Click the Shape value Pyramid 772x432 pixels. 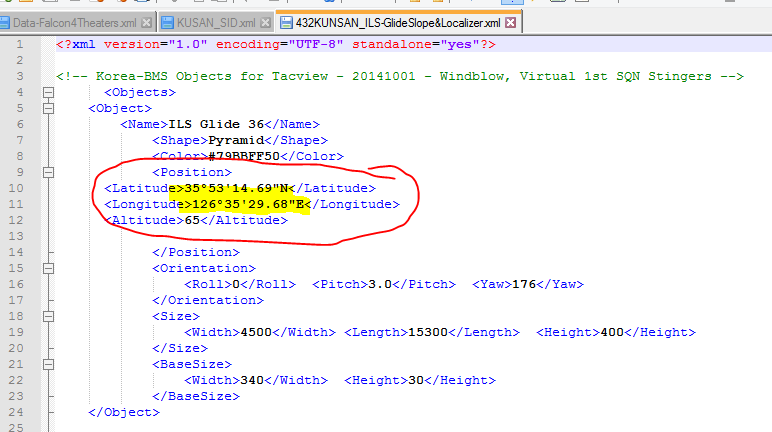[x=236, y=140]
